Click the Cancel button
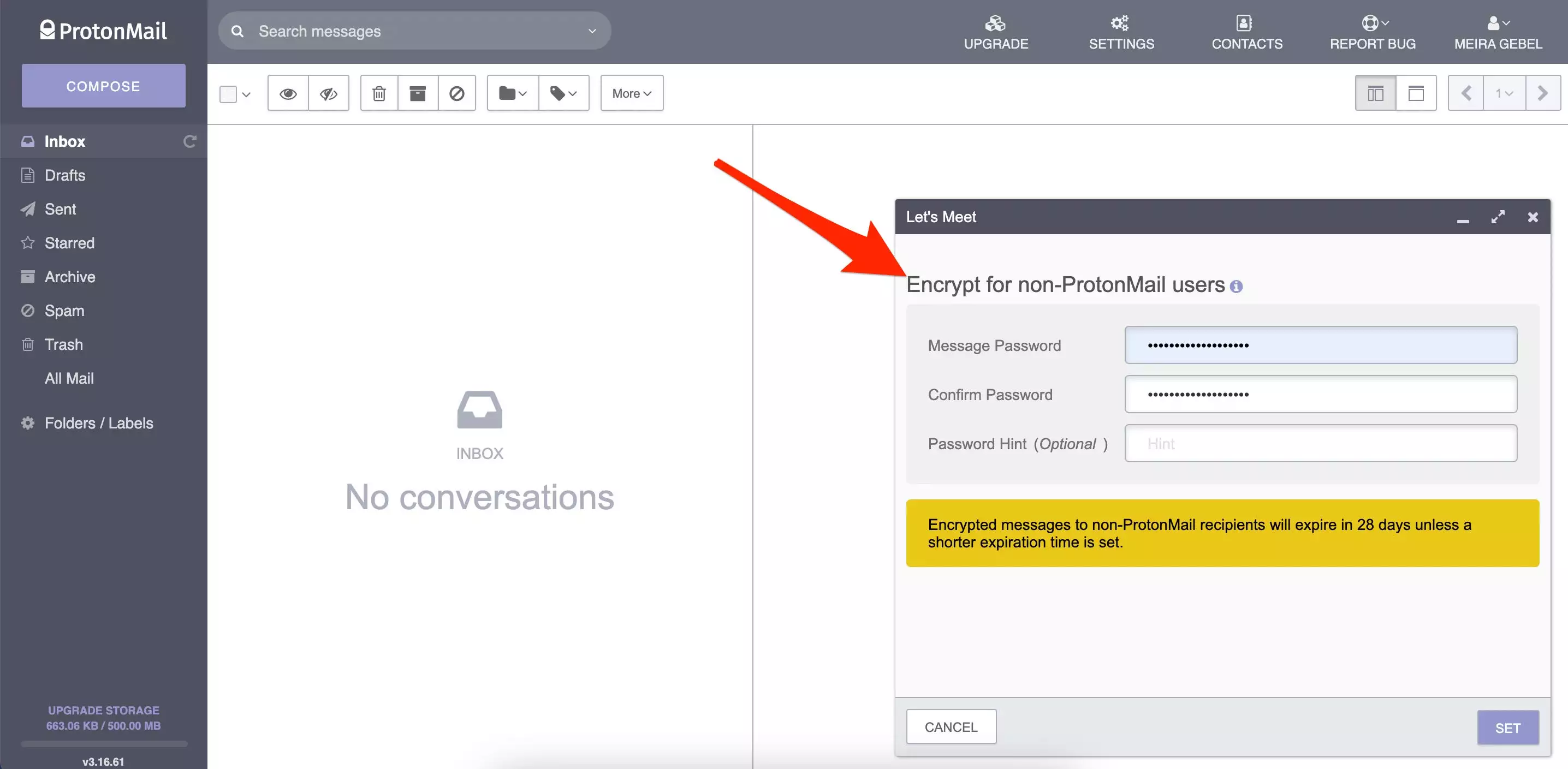 pyautogui.click(x=951, y=726)
